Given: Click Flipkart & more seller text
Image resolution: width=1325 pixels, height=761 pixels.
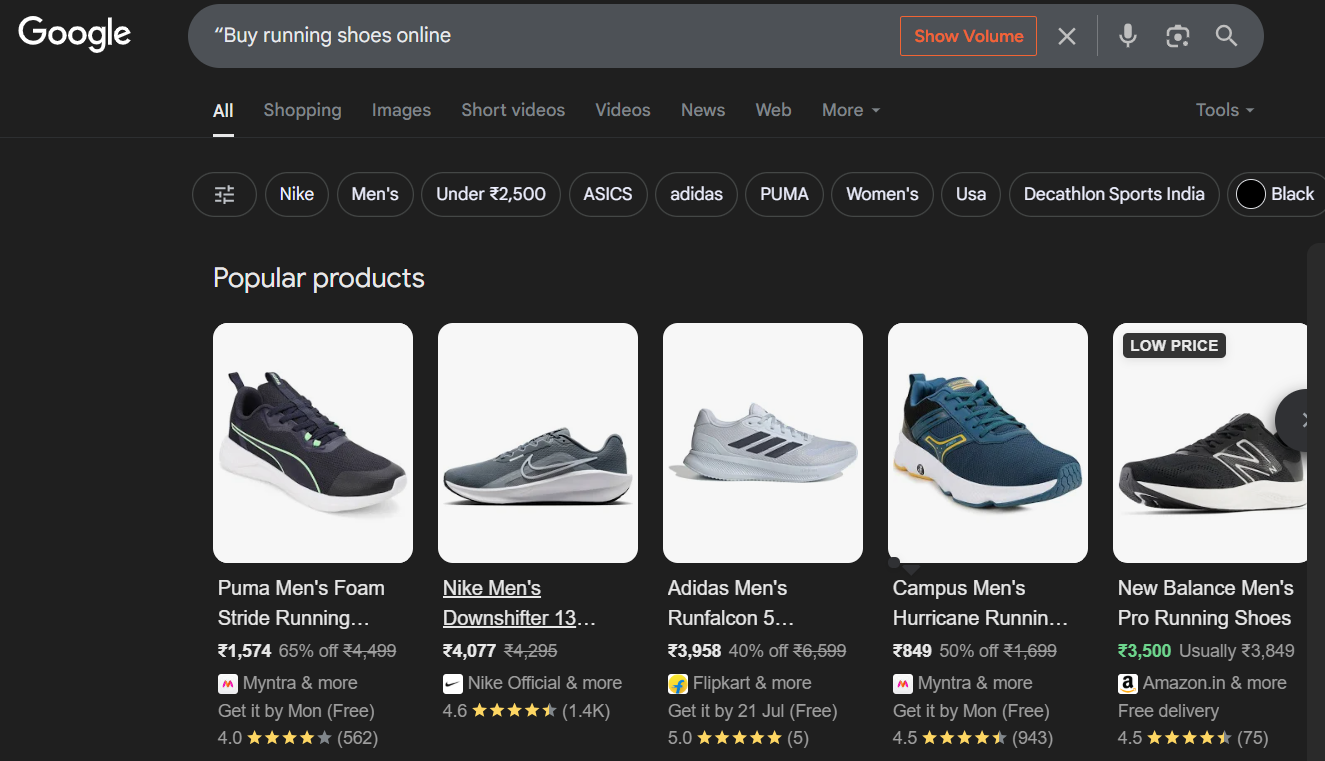Looking at the screenshot, I should [752, 683].
